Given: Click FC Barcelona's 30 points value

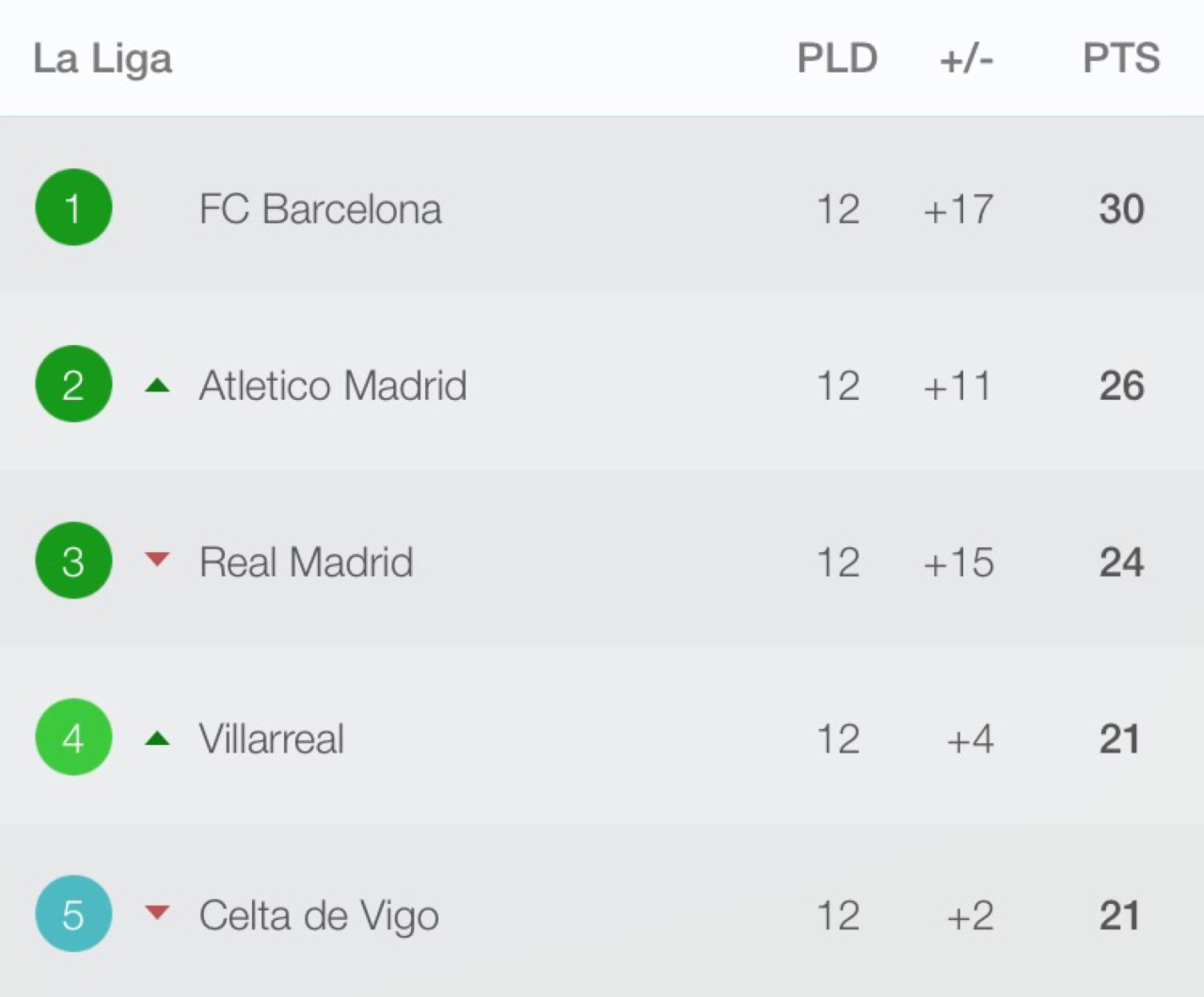Looking at the screenshot, I should (x=1121, y=209).
